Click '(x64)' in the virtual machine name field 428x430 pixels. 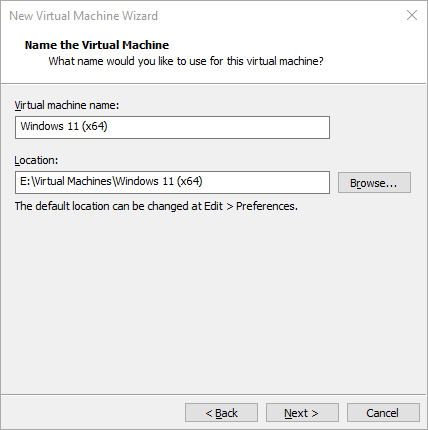pyautogui.click(x=95, y=127)
